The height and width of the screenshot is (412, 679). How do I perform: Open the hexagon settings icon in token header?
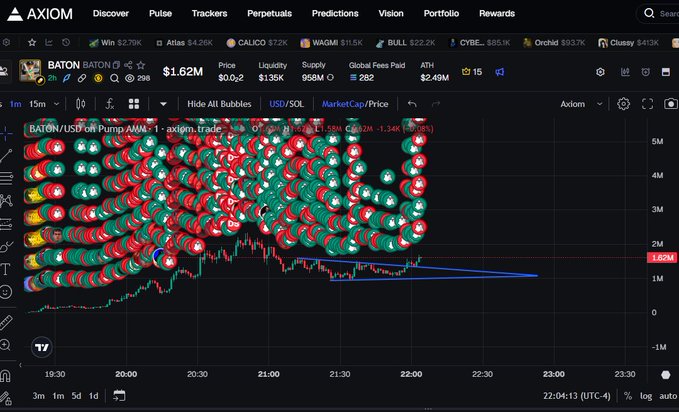click(x=600, y=72)
